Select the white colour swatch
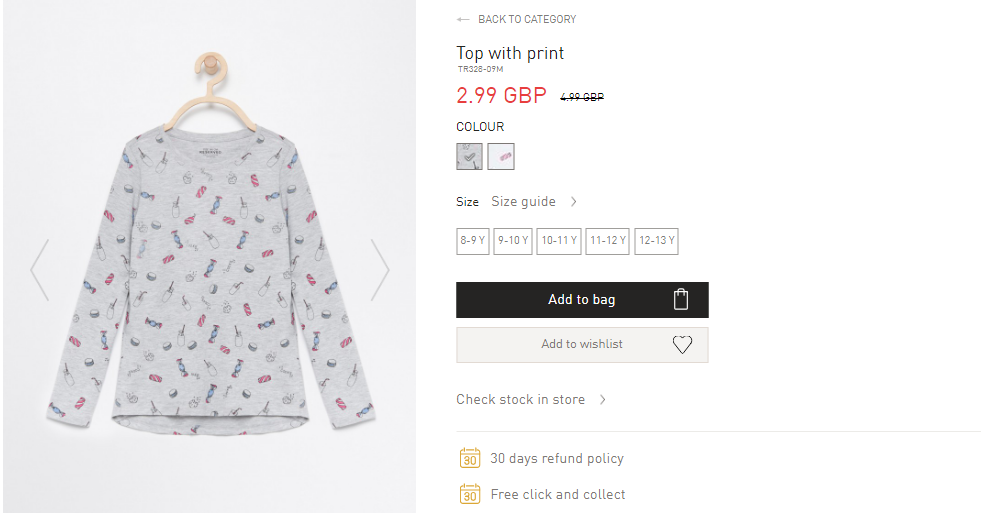The image size is (981, 513). click(501, 156)
